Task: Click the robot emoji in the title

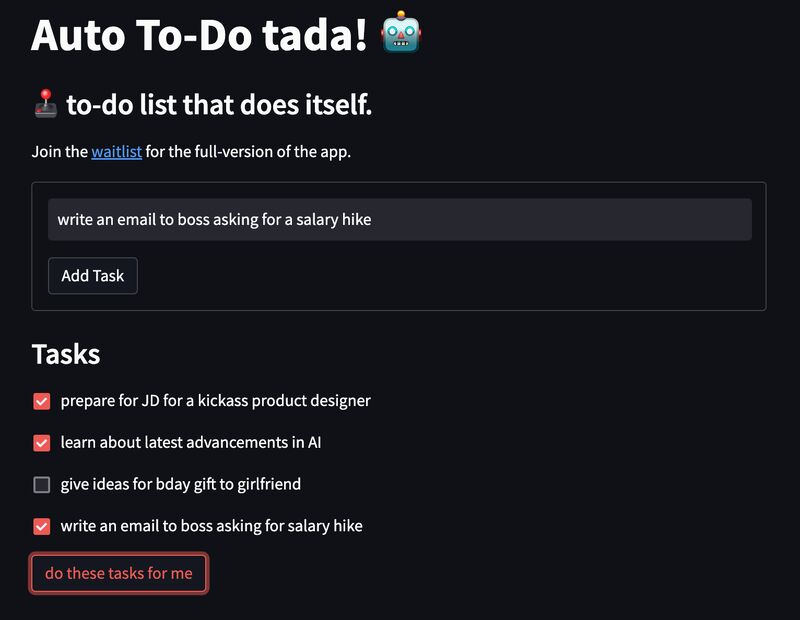Action: tap(401, 32)
